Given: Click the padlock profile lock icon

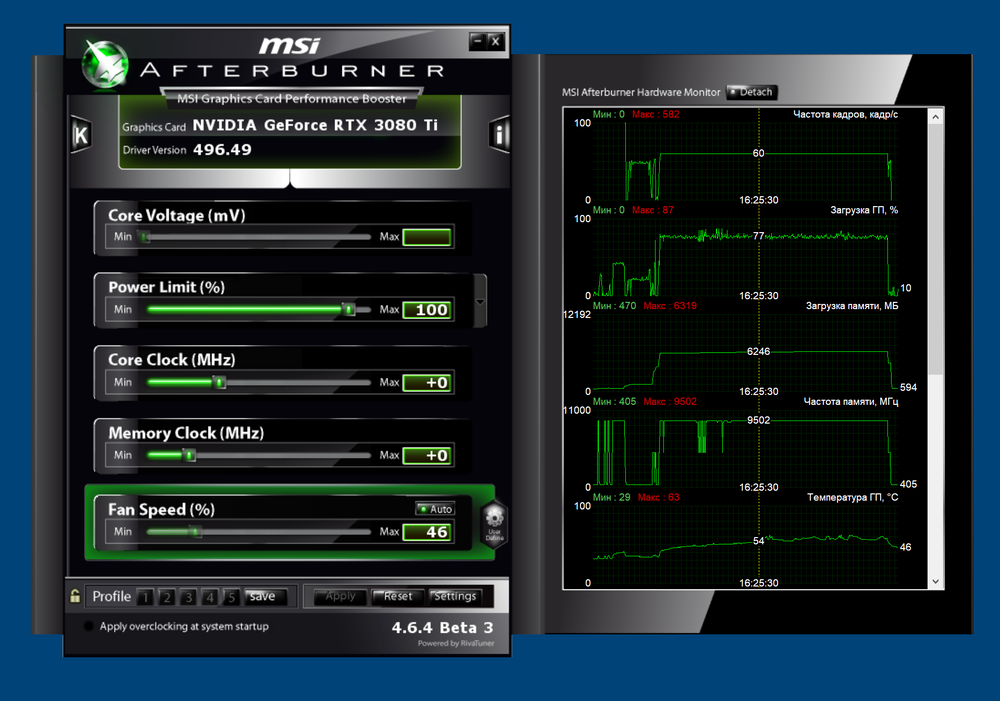Looking at the screenshot, I should tap(75, 596).
